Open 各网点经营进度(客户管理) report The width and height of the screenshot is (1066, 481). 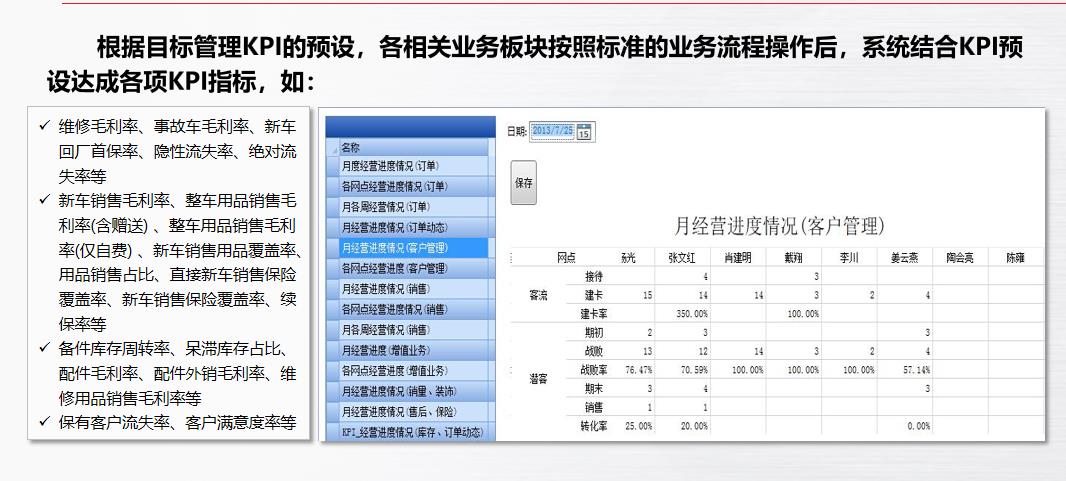[394, 268]
